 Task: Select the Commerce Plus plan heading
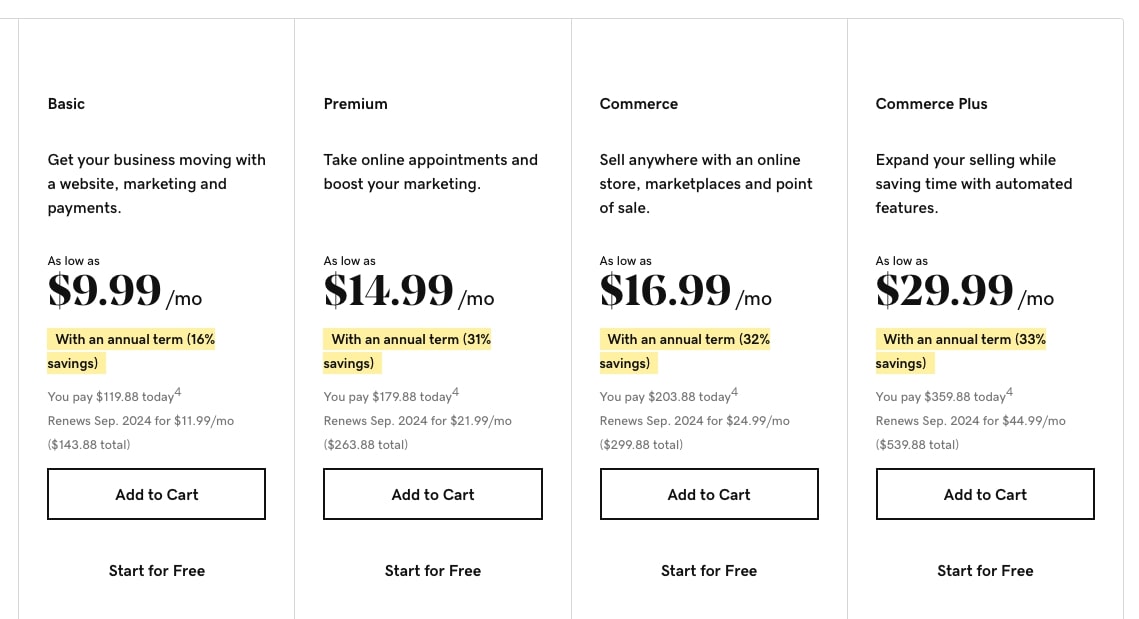pyautogui.click(x=931, y=104)
